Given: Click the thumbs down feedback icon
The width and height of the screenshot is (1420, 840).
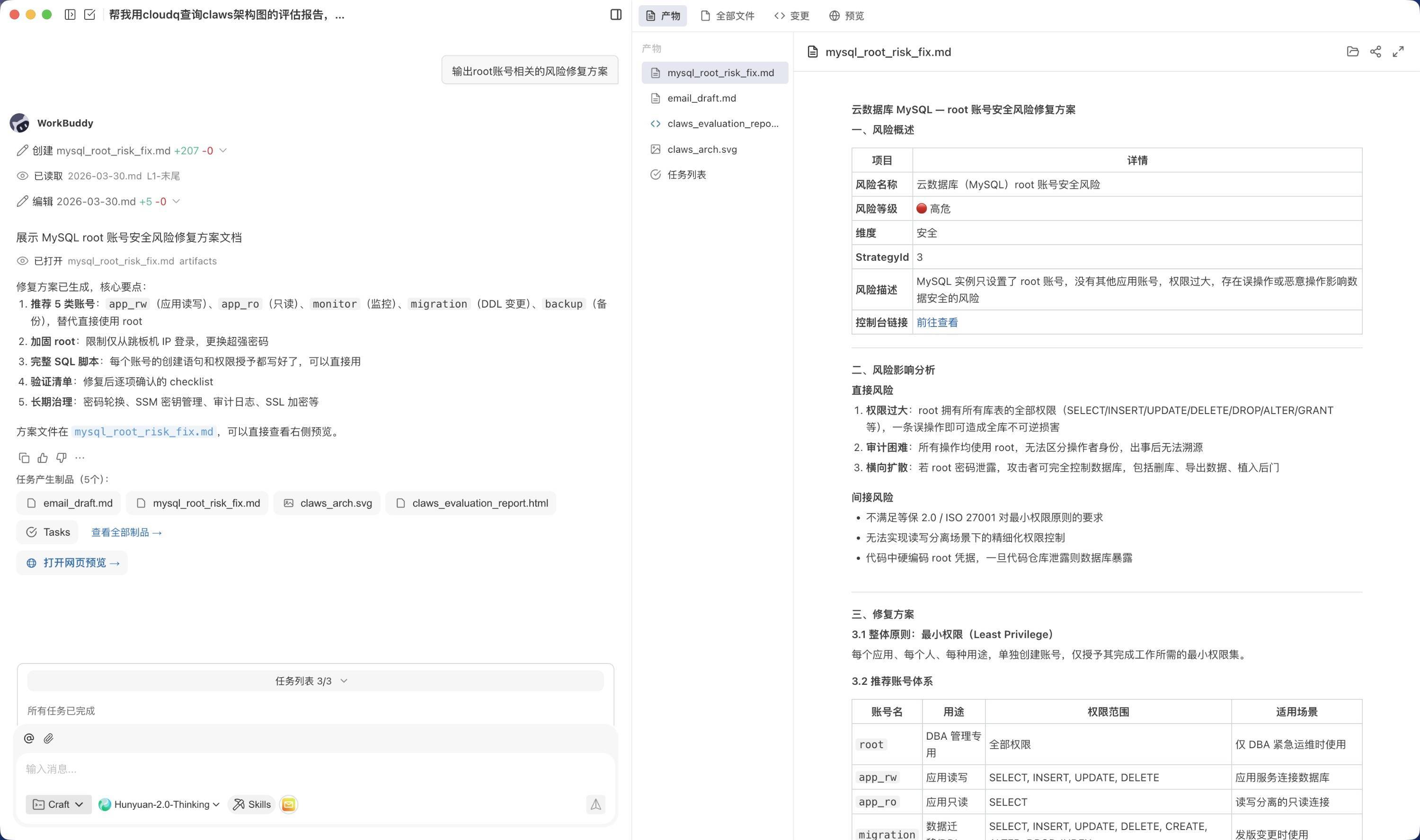Looking at the screenshot, I should [61, 457].
